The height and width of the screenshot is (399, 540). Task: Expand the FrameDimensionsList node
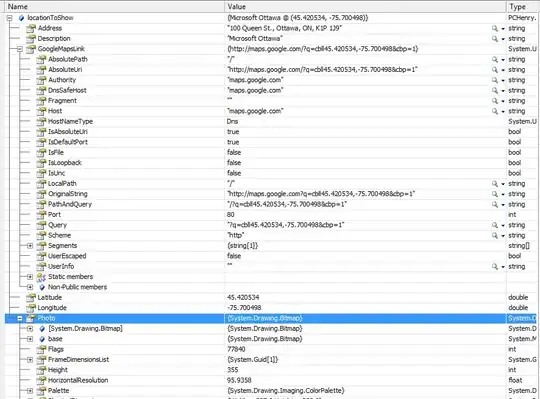(x=30, y=360)
